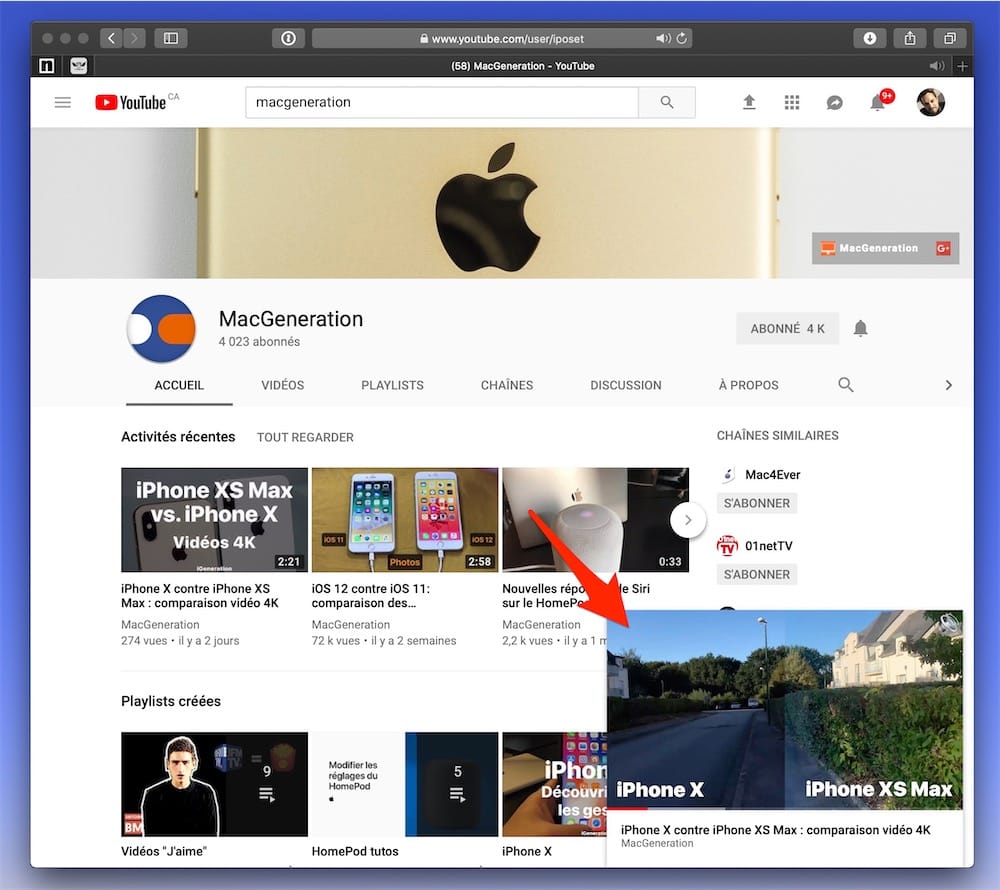Click the mini player video
1000x890 pixels.
[785, 709]
